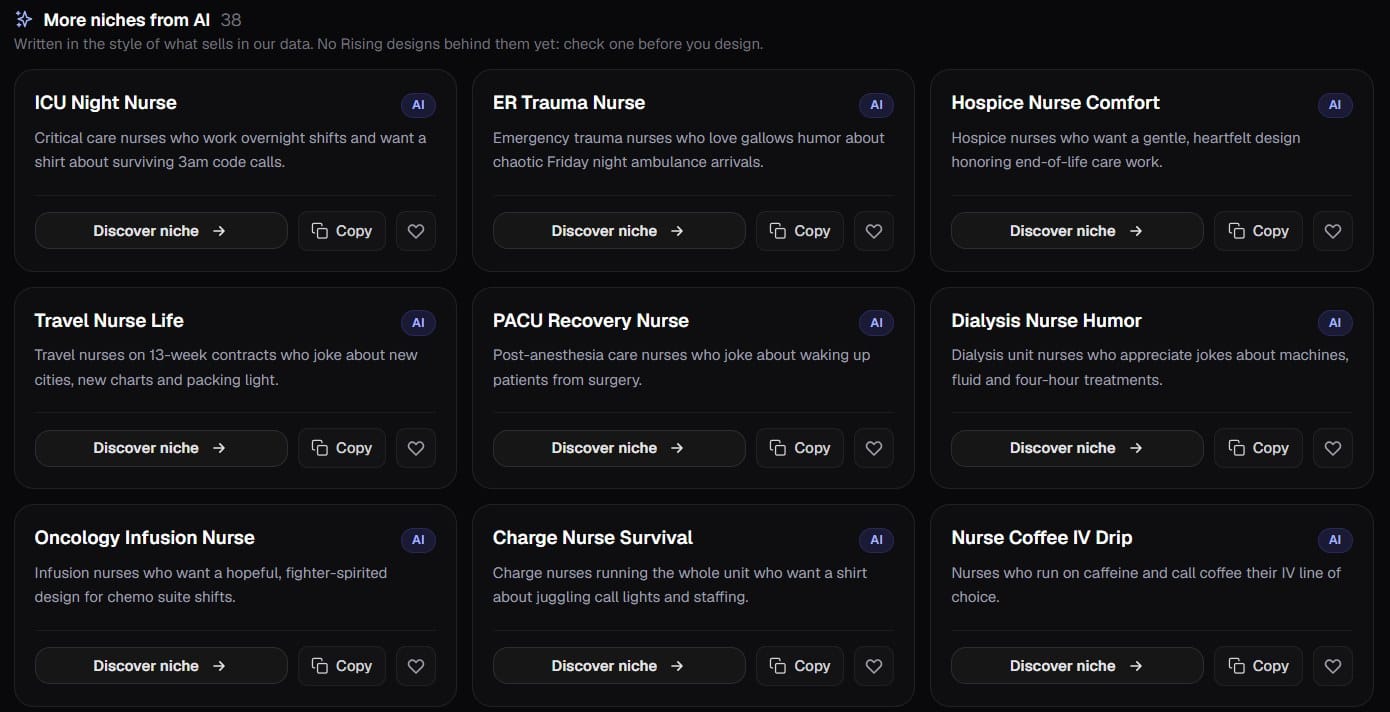Select the Charge Nurse Survival title

point(593,538)
